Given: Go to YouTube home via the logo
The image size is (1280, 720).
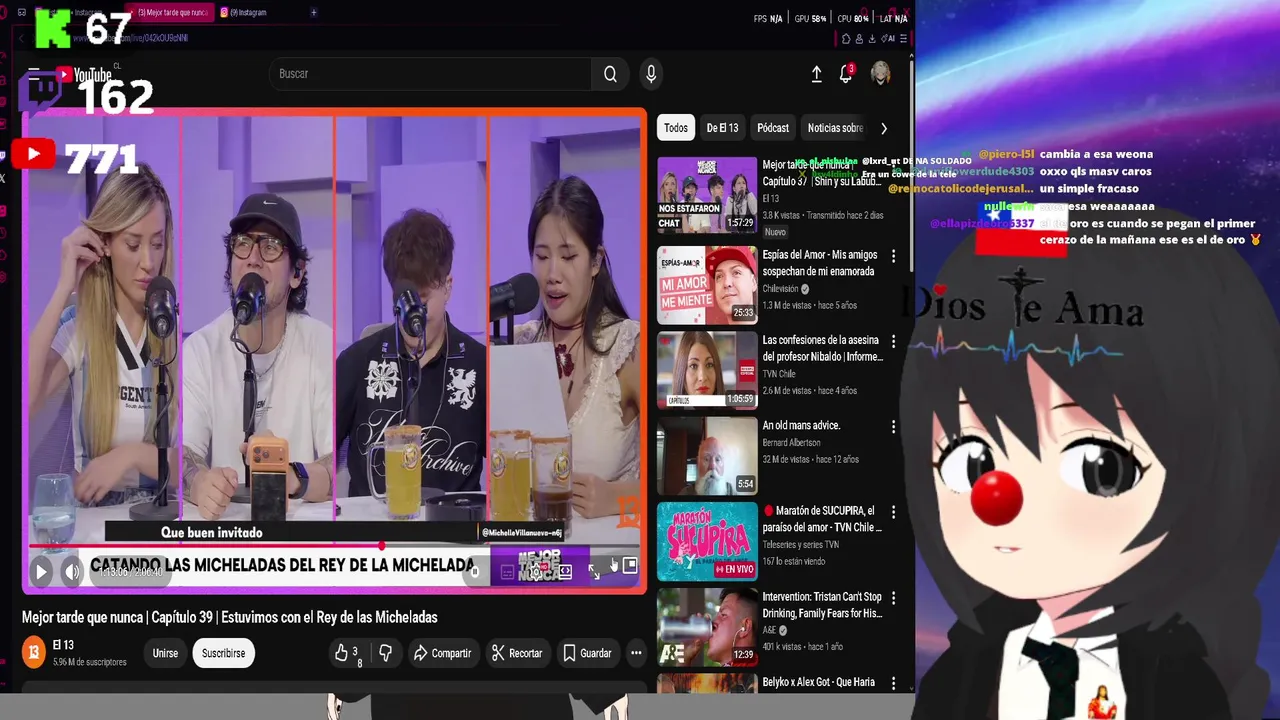Looking at the screenshot, I should point(86,75).
